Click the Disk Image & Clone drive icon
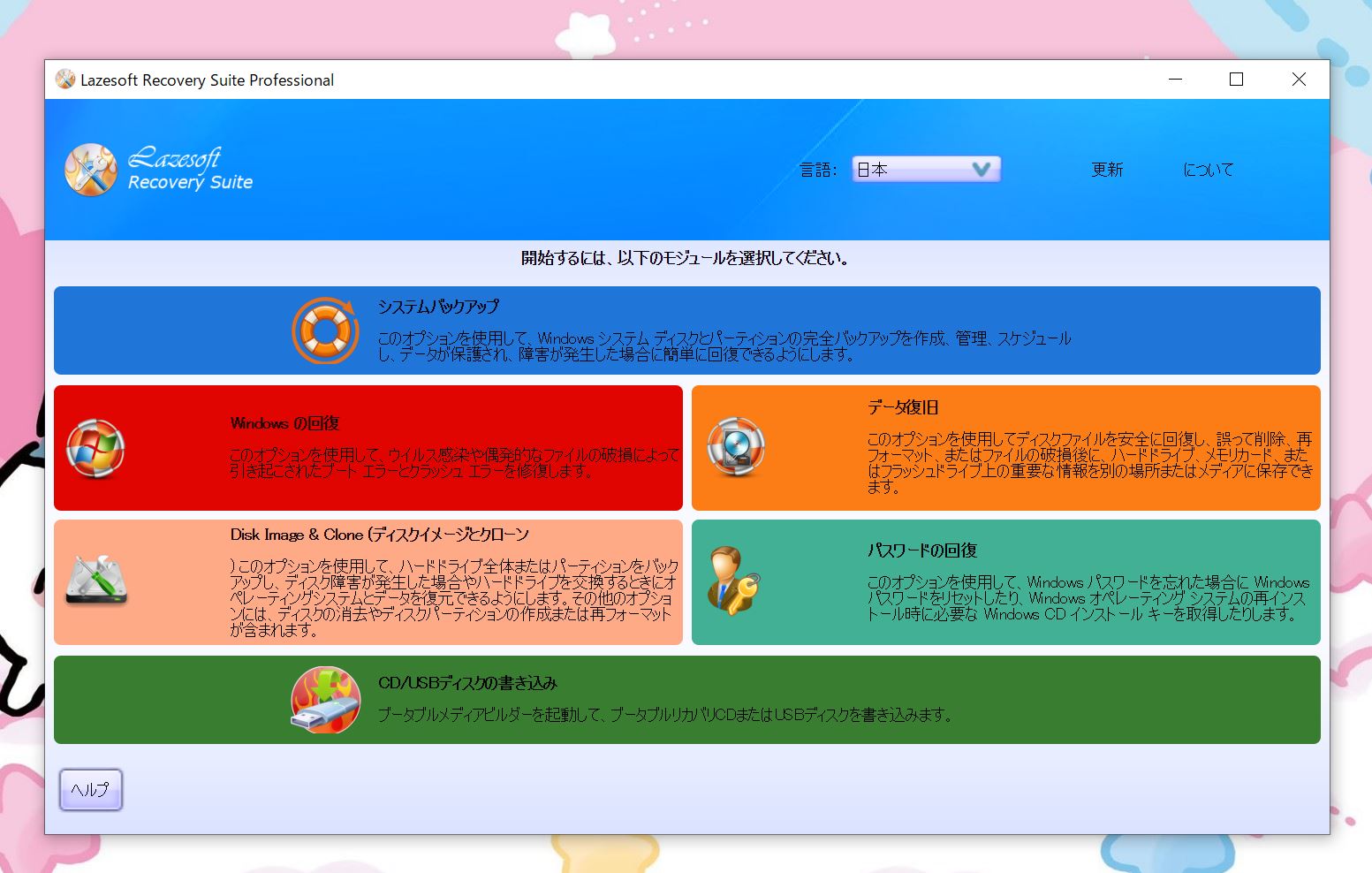The height and width of the screenshot is (873, 1372). pyautogui.click(x=96, y=581)
